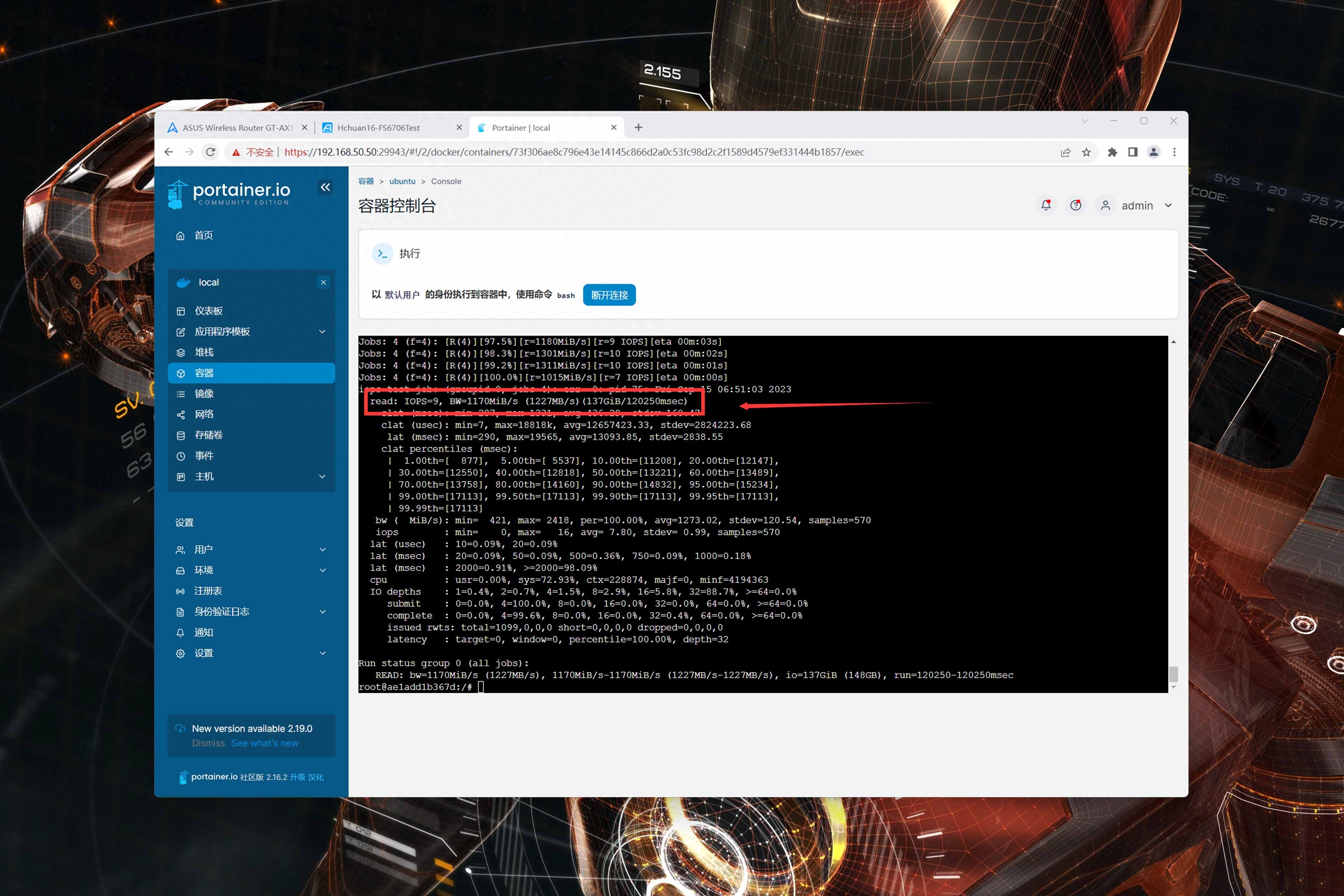This screenshot has height=896, width=1344.
Task: Go forward in browser
Action: [189, 152]
